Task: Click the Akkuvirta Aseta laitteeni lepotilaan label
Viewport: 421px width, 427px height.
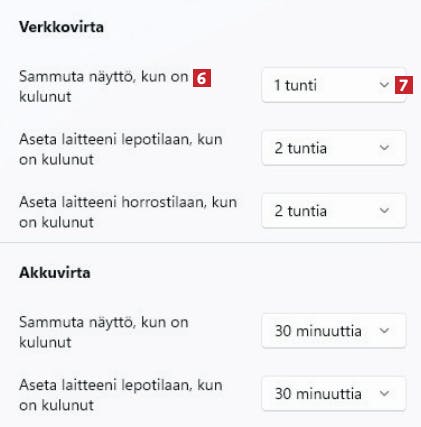Action: pos(121,395)
